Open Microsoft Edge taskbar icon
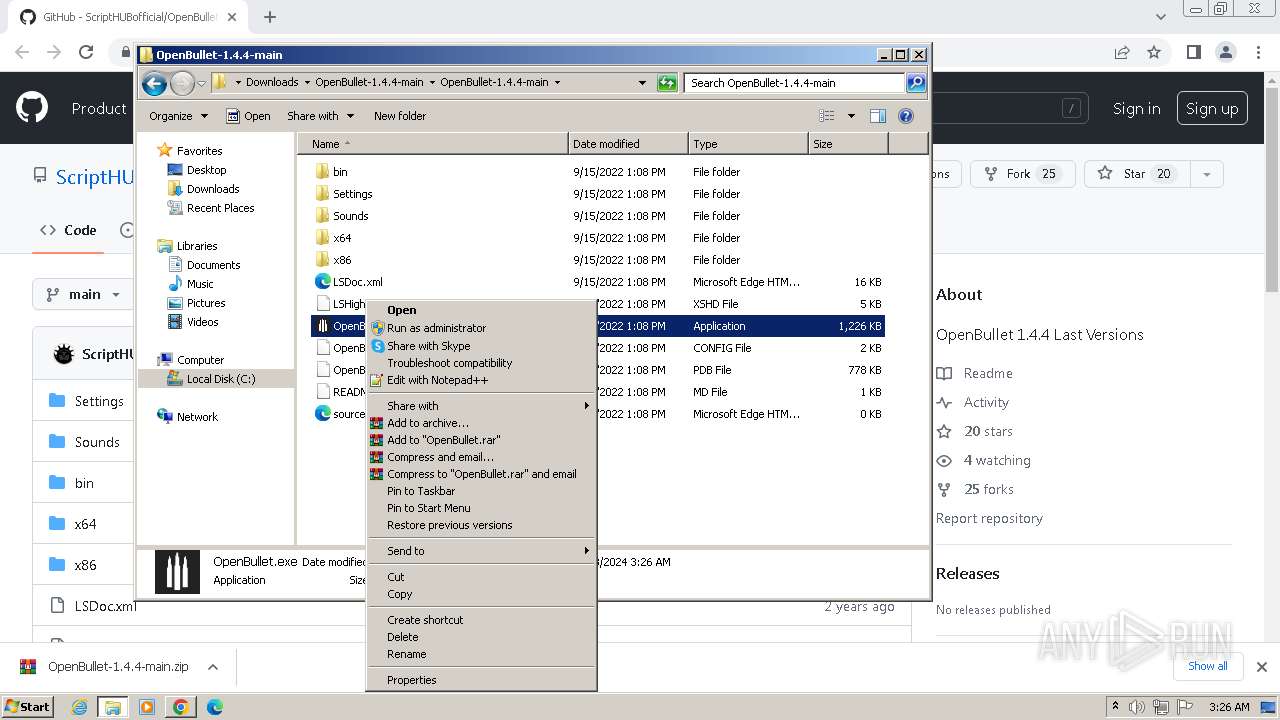 (214, 707)
